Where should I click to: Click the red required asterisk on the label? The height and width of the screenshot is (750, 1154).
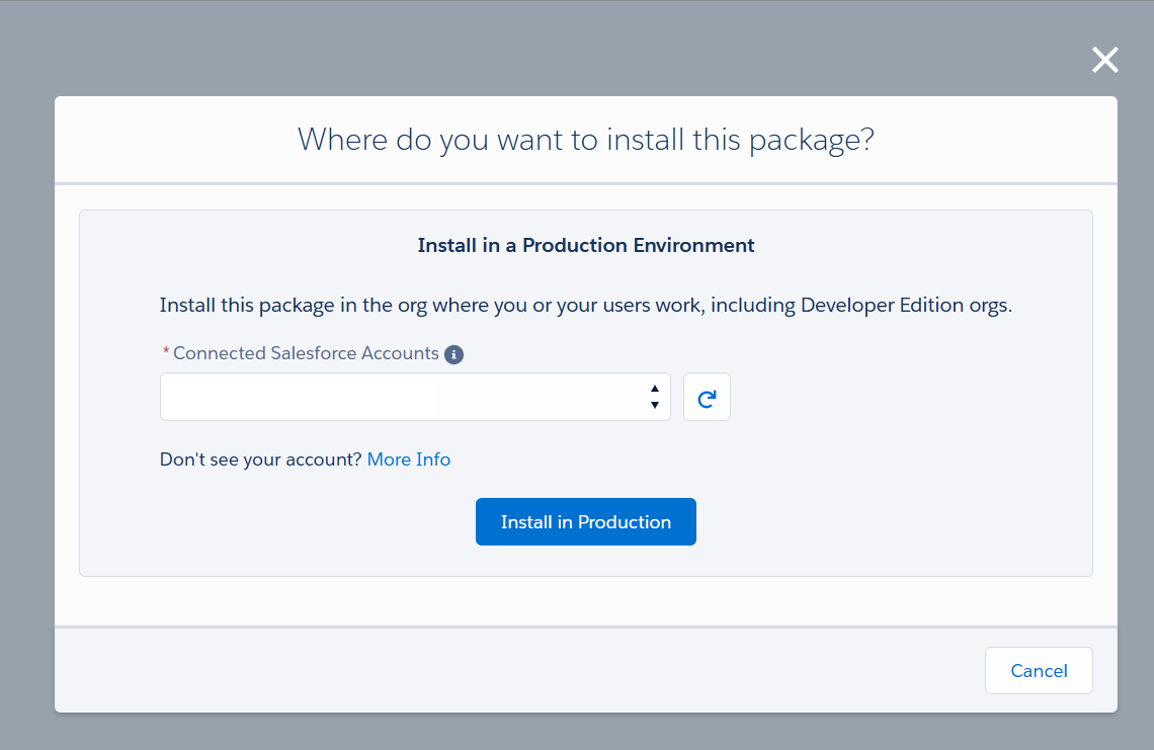[166, 354]
